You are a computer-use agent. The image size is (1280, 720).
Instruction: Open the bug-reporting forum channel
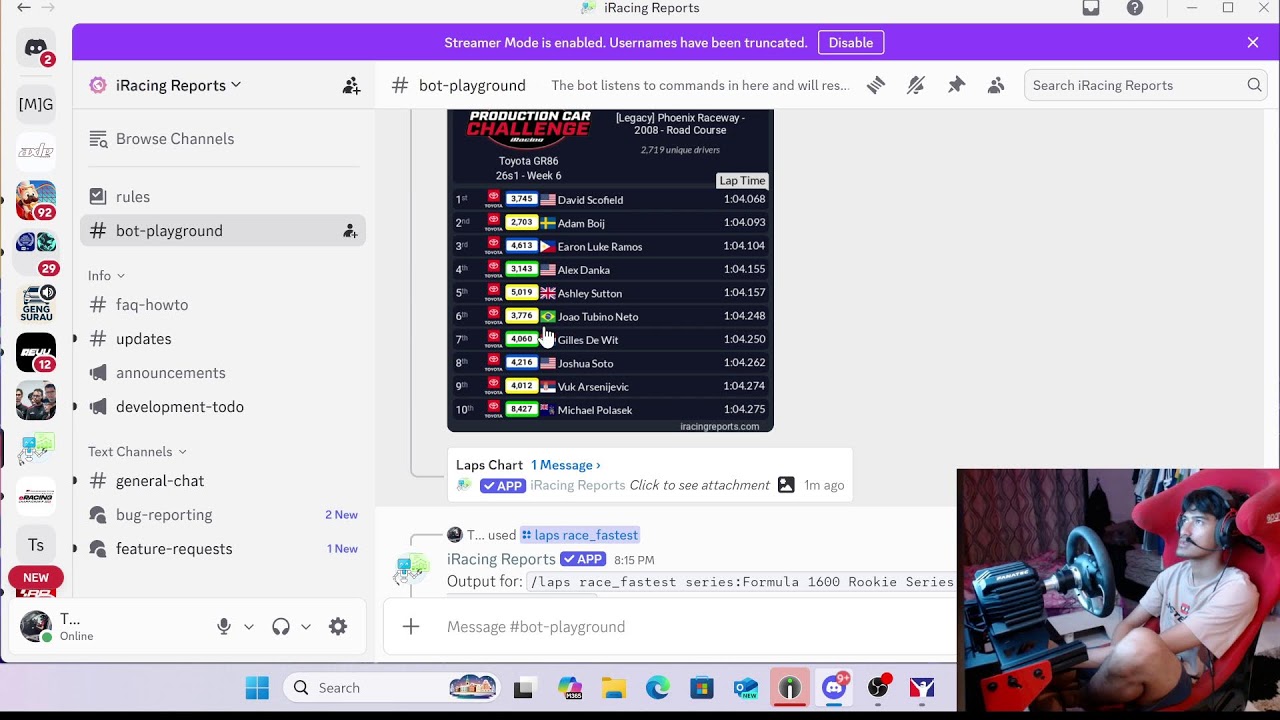click(x=222, y=515)
